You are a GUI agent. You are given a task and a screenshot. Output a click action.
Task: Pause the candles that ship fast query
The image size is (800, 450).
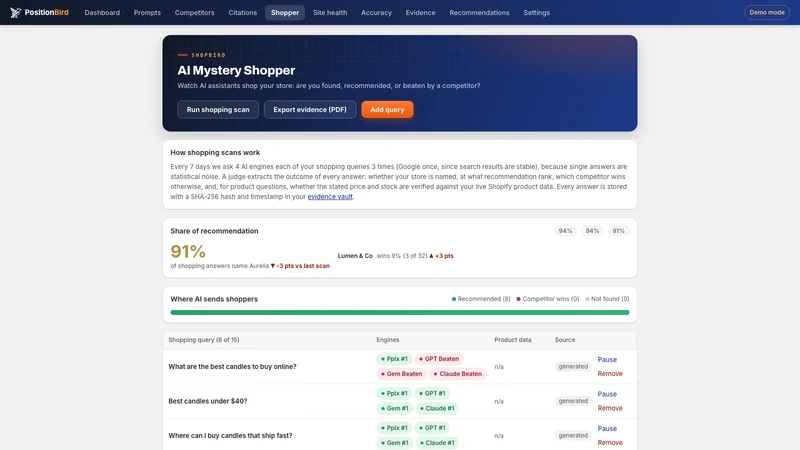607,429
